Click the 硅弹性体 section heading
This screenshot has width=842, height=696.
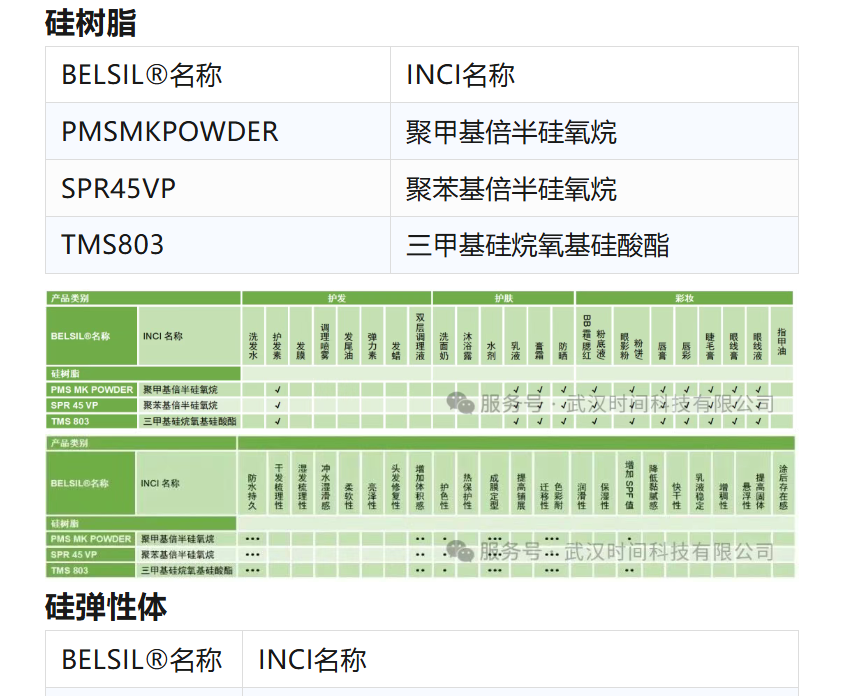[x=106, y=607]
